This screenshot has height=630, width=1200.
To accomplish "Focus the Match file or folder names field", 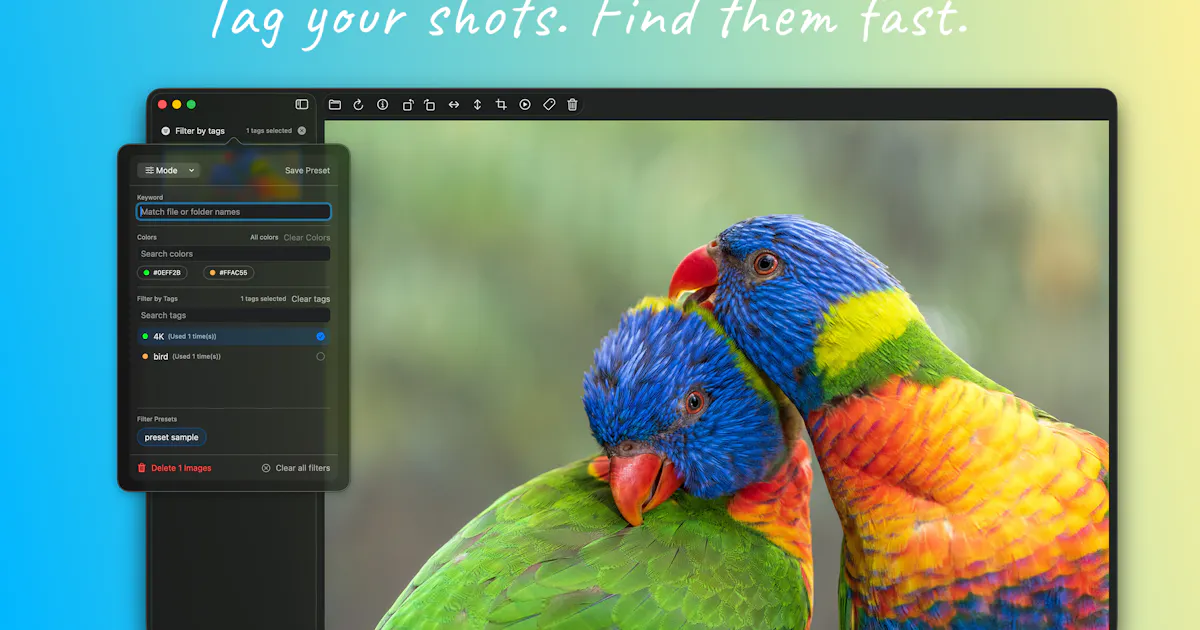I will coord(234,212).
